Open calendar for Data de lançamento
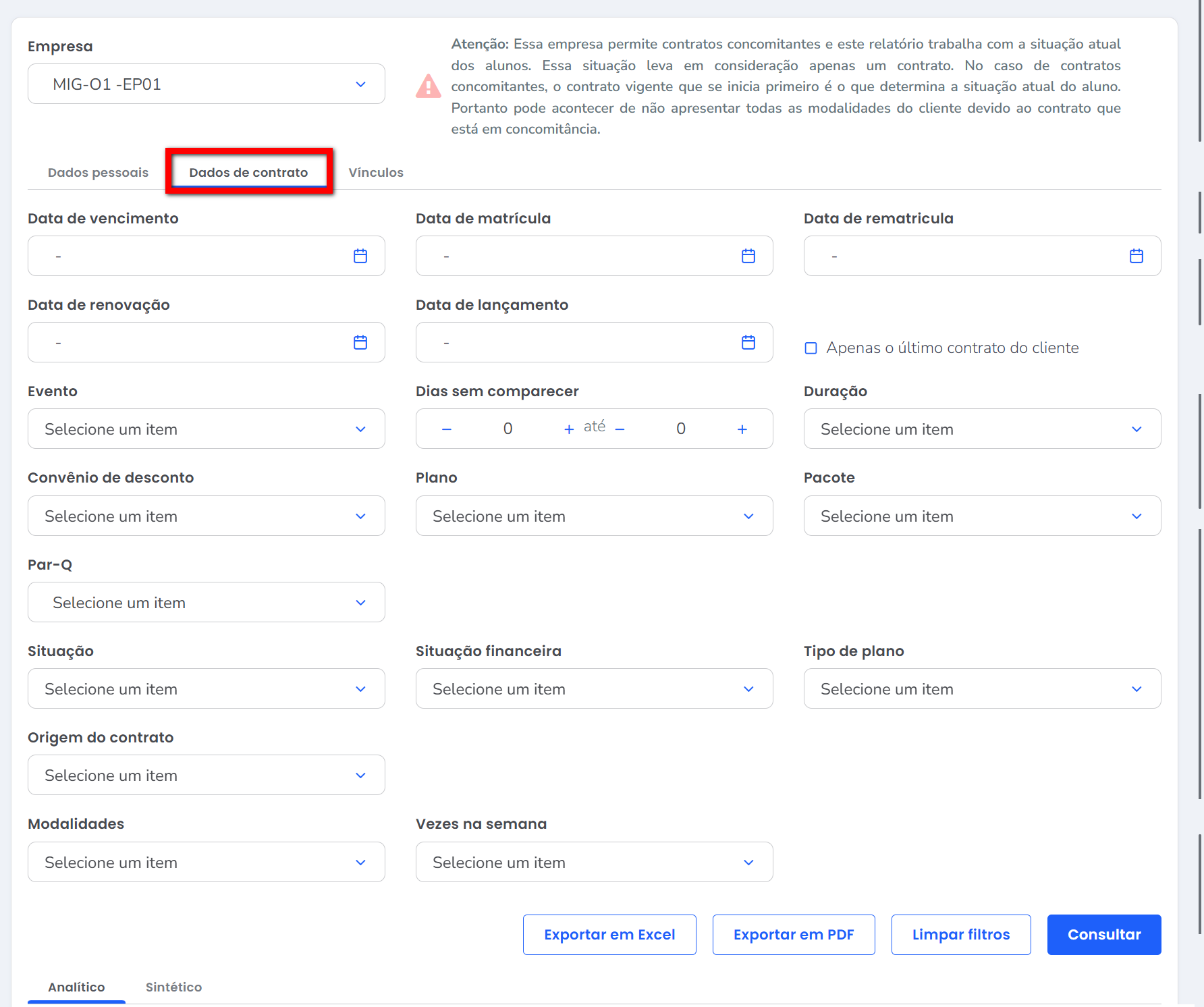This screenshot has height=1007, width=1204. (x=748, y=342)
